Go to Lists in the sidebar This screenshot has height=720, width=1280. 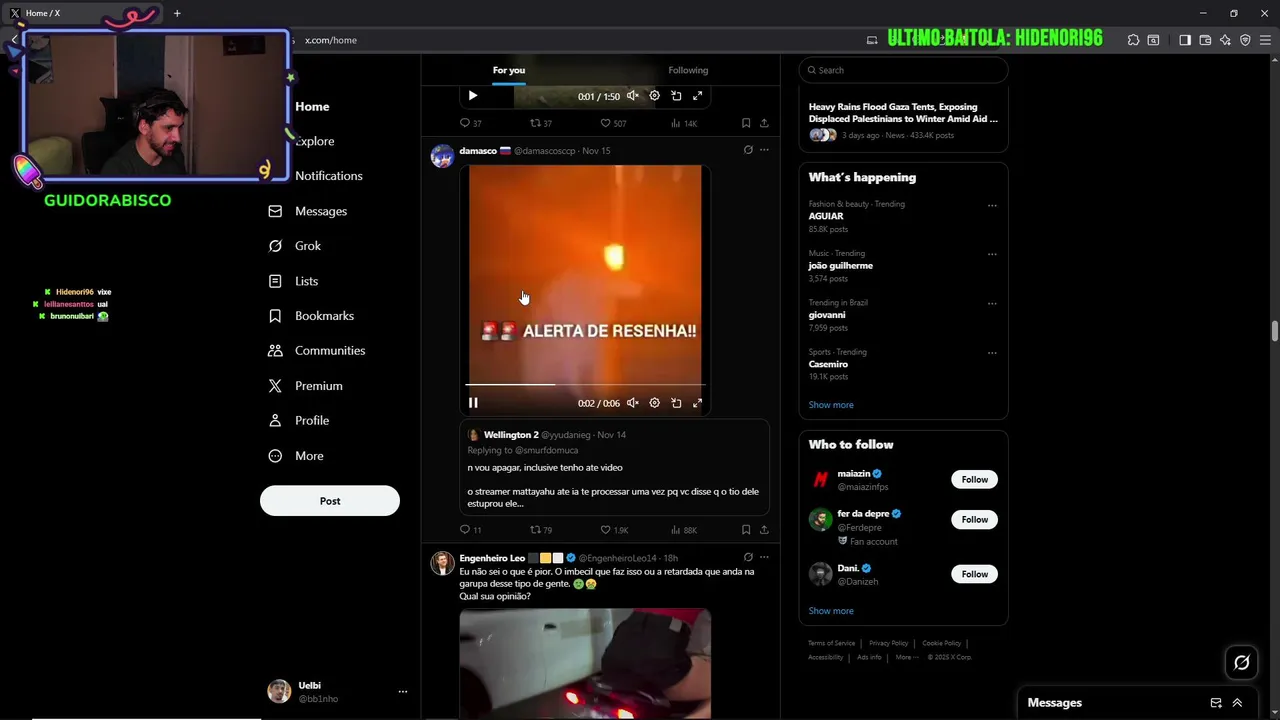pyautogui.click(x=294, y=281)
